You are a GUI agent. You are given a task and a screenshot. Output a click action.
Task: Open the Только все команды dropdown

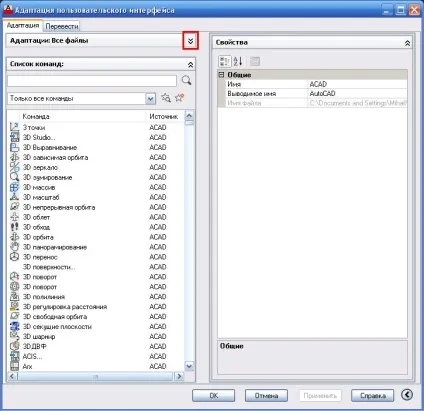[151, 99]
